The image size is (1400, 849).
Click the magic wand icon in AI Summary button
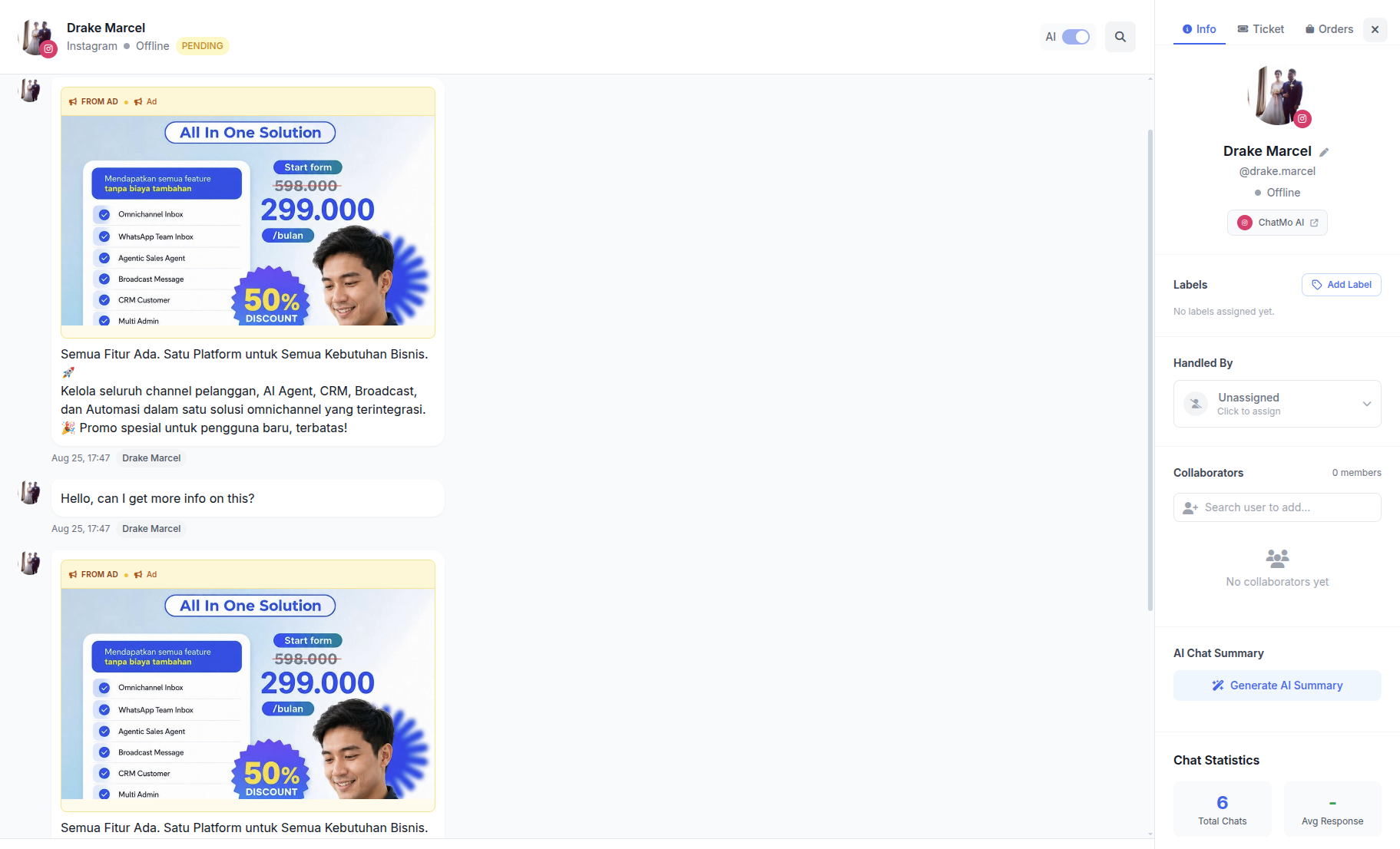tap(1218, 685)
